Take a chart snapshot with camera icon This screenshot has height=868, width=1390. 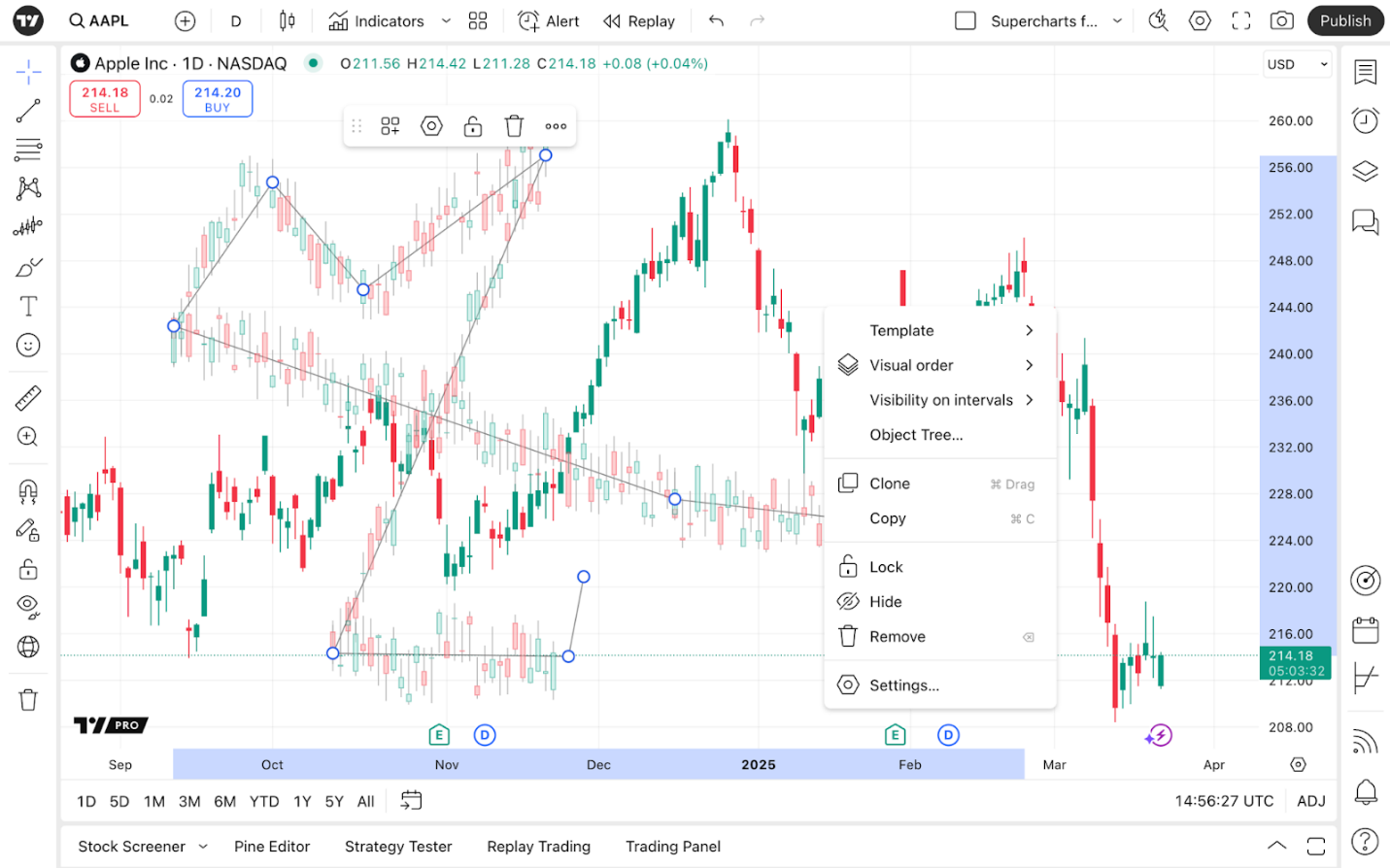(x=1282, y=20)
